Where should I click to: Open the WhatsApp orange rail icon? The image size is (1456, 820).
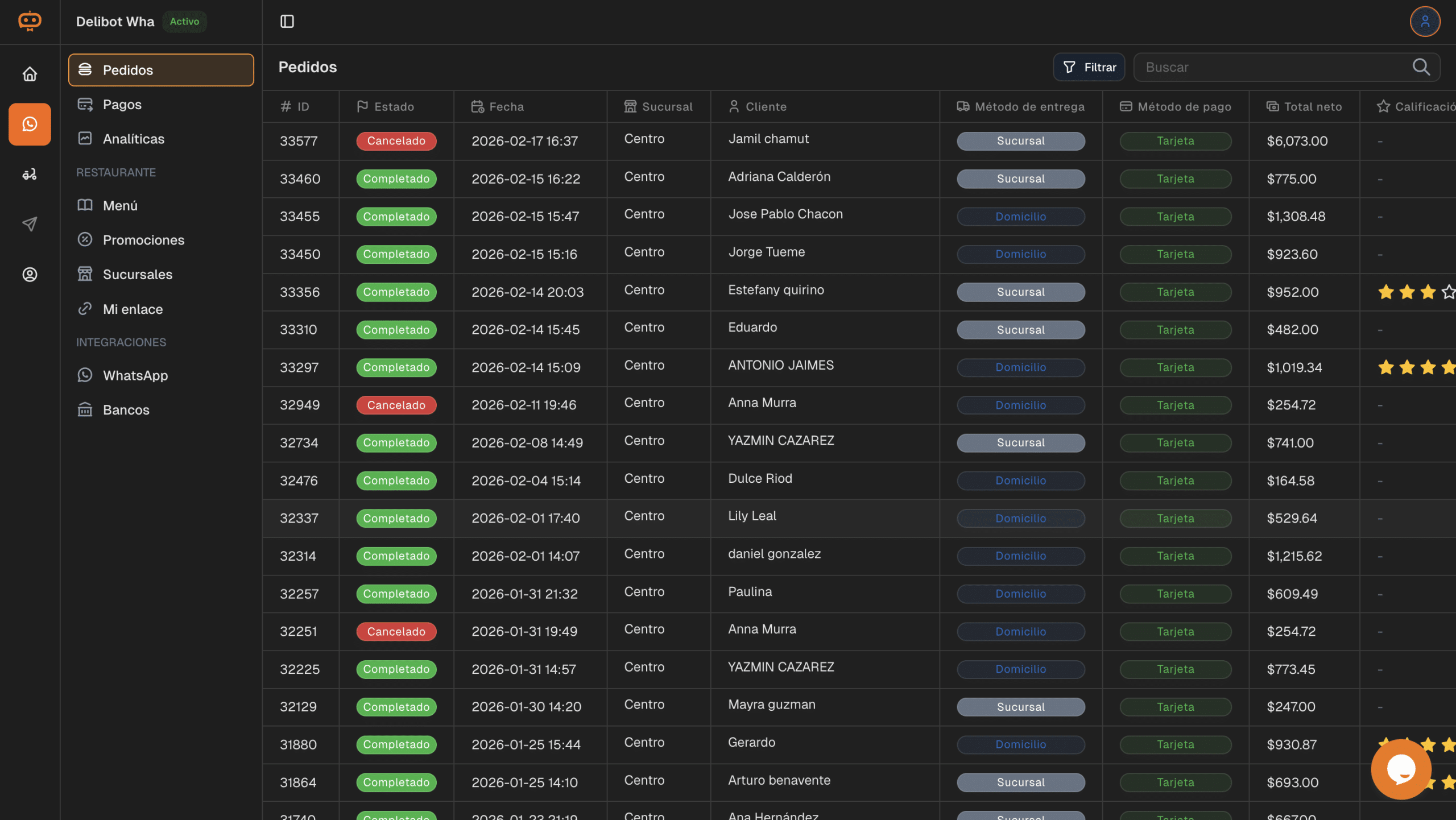click(x=30, y=124)
